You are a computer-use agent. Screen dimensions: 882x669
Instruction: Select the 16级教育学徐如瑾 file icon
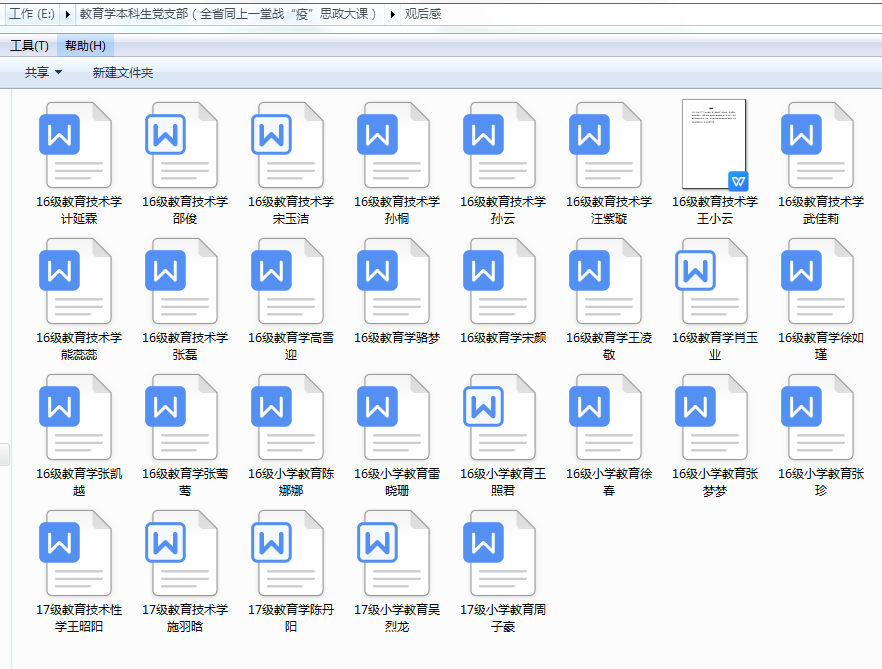(x=820, y=281)
